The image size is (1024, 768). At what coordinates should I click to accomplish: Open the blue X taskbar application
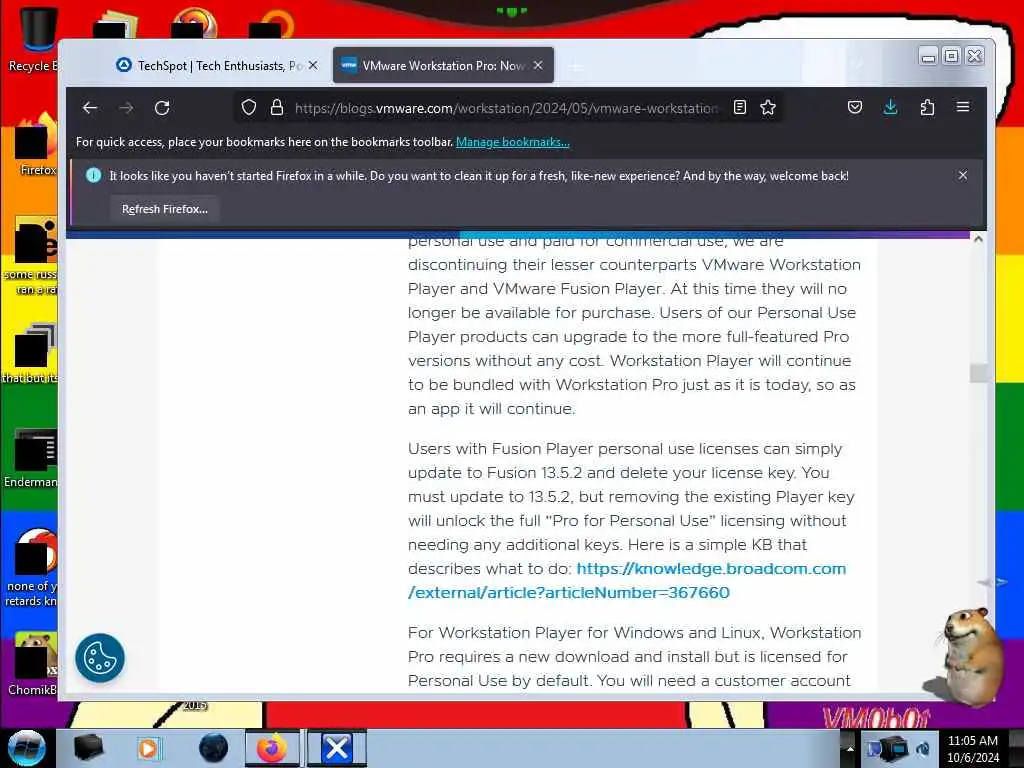[x=337, y=748]
